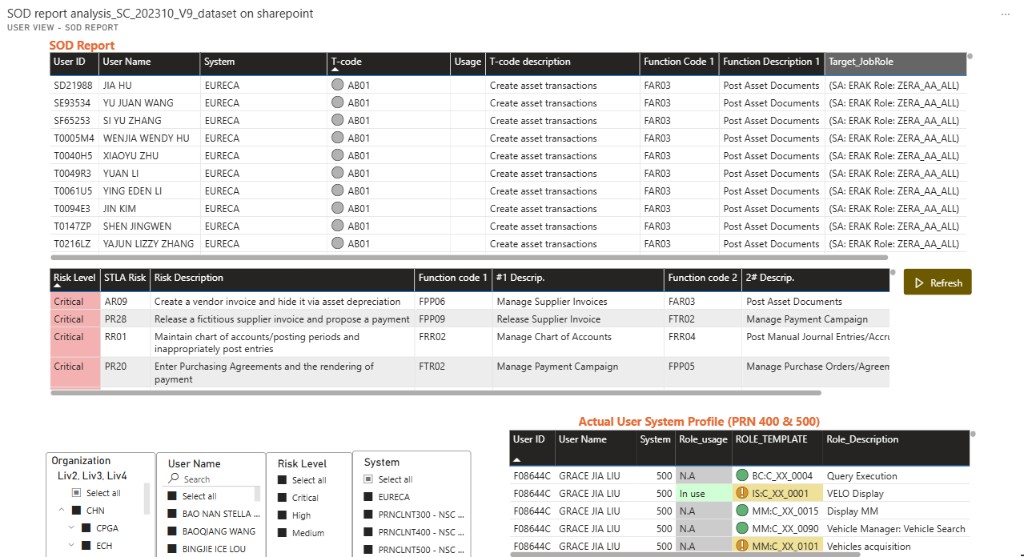The width and height of the screenshot is (1024, 557).
Task: Toggle Risk Level Select all checkbox
Action: (282, 479)
